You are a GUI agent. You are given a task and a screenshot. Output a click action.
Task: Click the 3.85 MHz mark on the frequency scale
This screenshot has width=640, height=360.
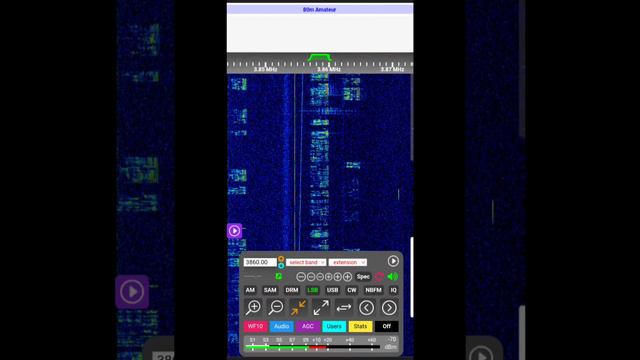pos(265,69)
